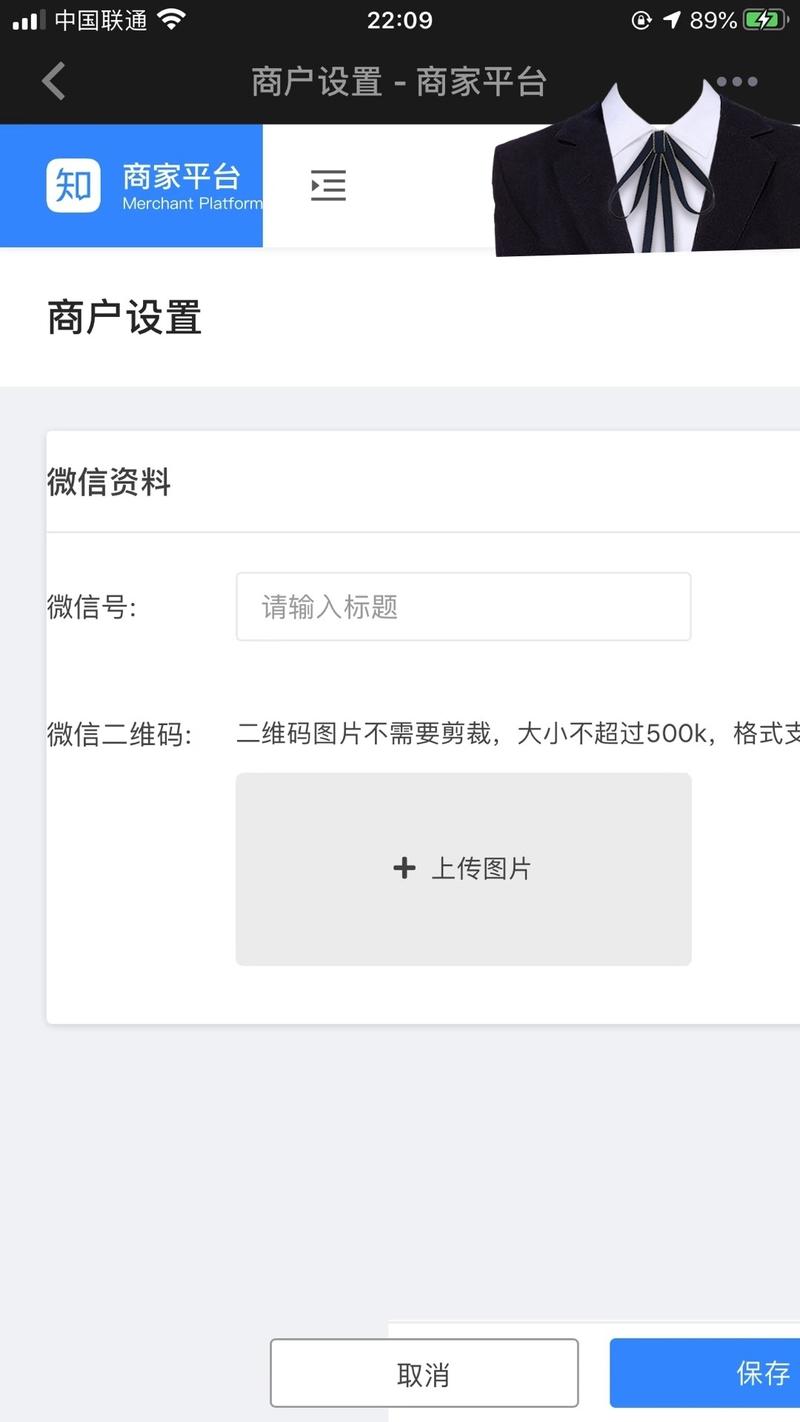Open the more options ellipsis menu
Screen dimensions: 800x1422
737,82
